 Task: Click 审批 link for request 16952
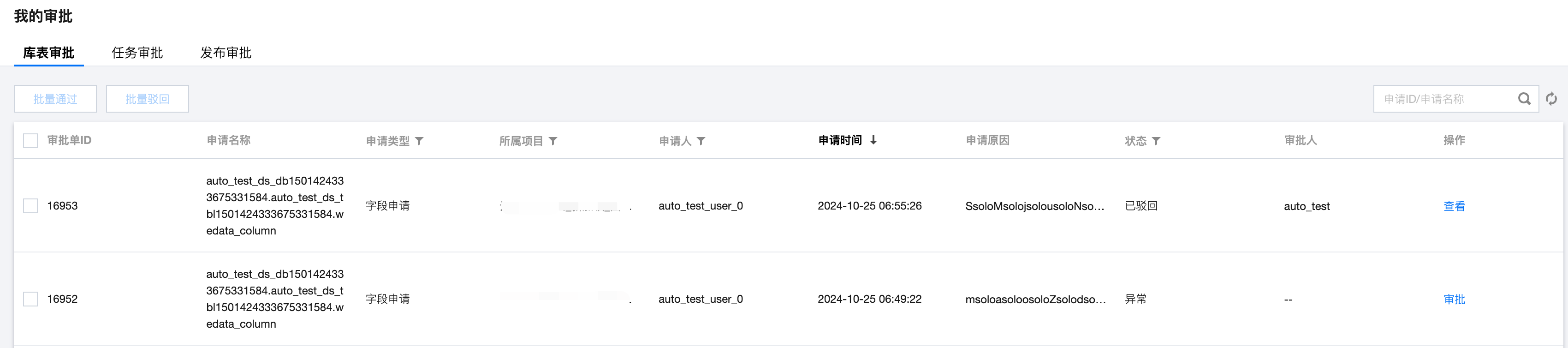1454,299
